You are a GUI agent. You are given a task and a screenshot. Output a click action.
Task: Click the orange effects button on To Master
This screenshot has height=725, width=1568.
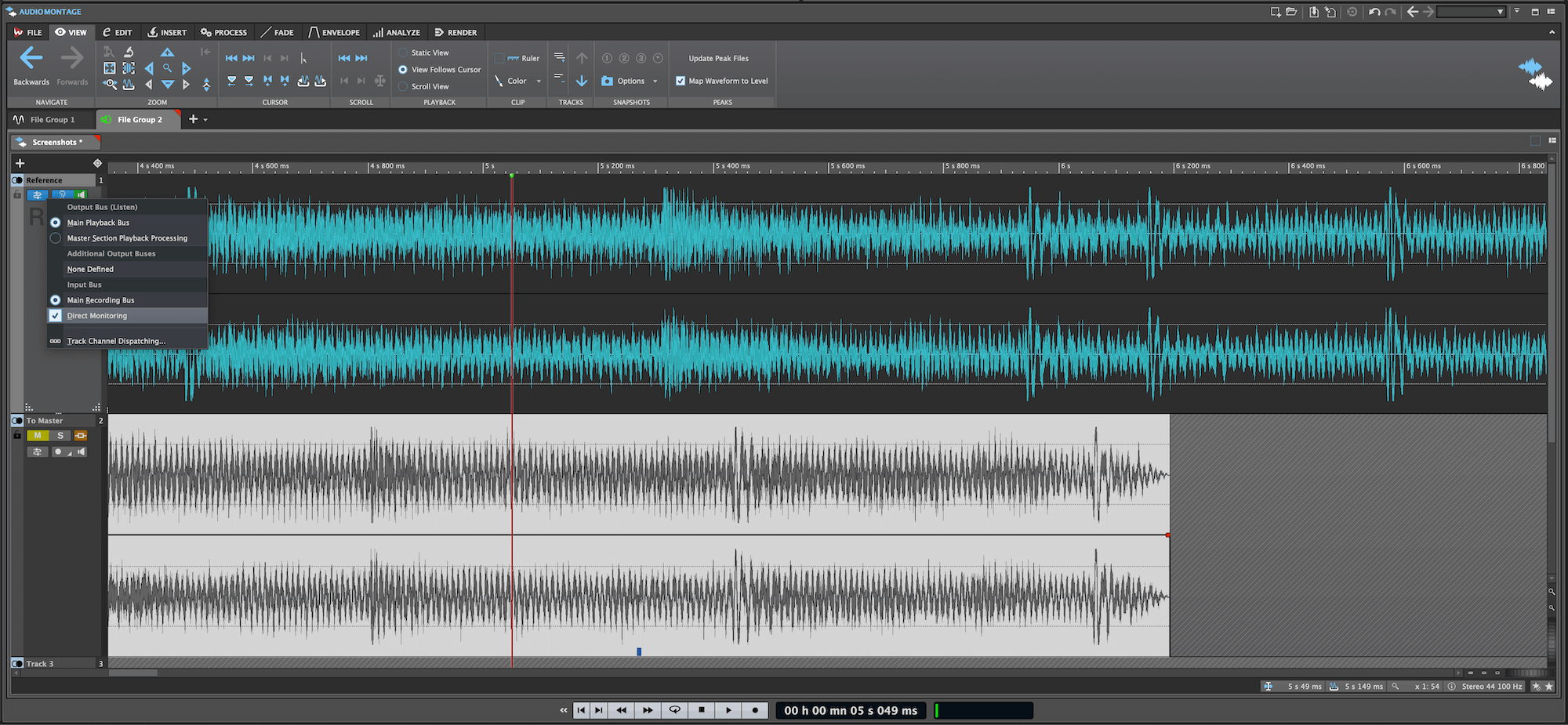pyautogui.click(x=81, y=436)
